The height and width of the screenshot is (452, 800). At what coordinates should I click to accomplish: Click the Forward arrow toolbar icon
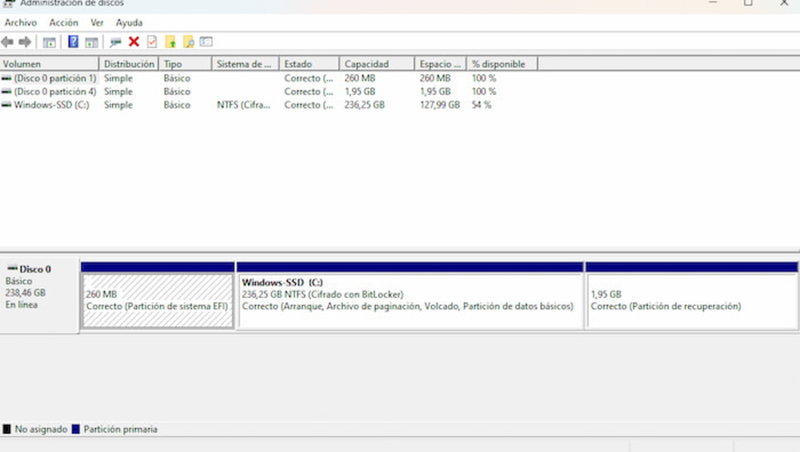click(x=24, y=42)
